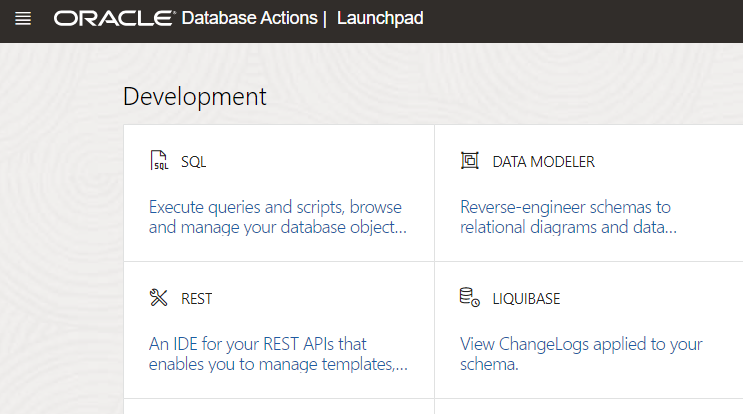Viewport: 743px width, 414px height.
Task: Click 'View ChangeLogs applied' description
Action: [581, 354]
